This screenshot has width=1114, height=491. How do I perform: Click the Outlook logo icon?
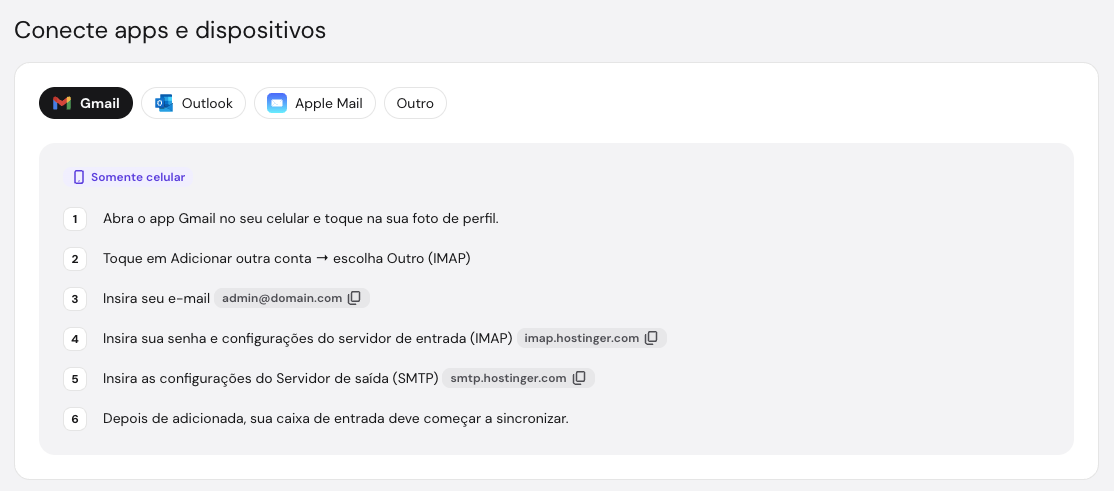[x=164, y=104]
